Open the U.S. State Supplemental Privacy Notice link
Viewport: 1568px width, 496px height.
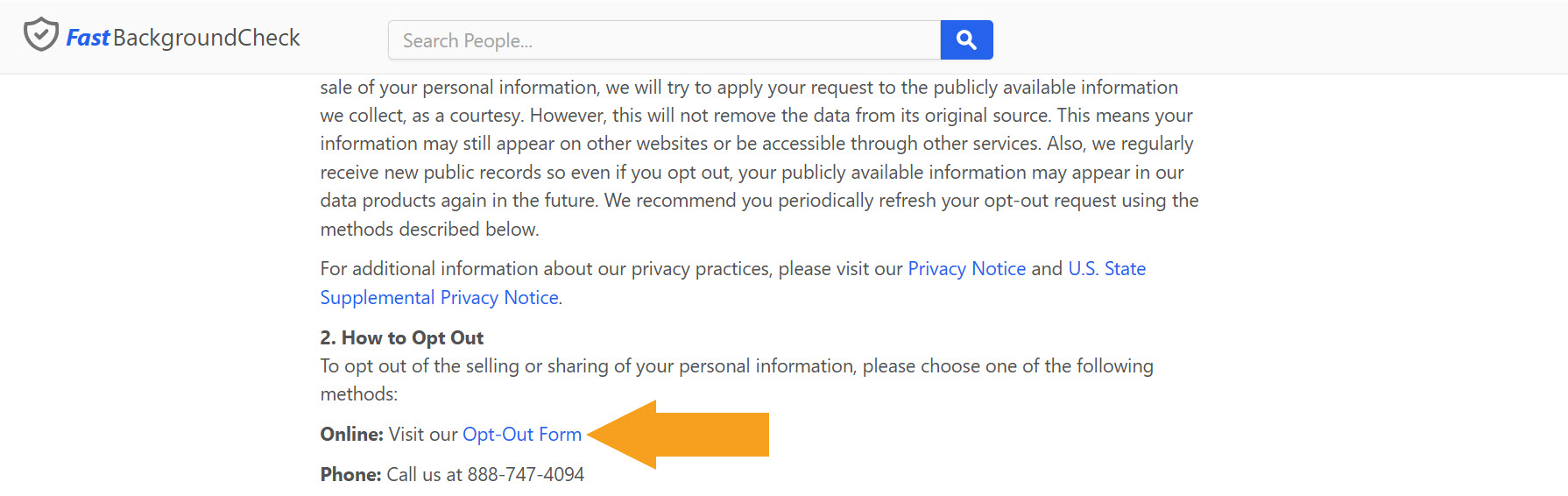(439, 298)
